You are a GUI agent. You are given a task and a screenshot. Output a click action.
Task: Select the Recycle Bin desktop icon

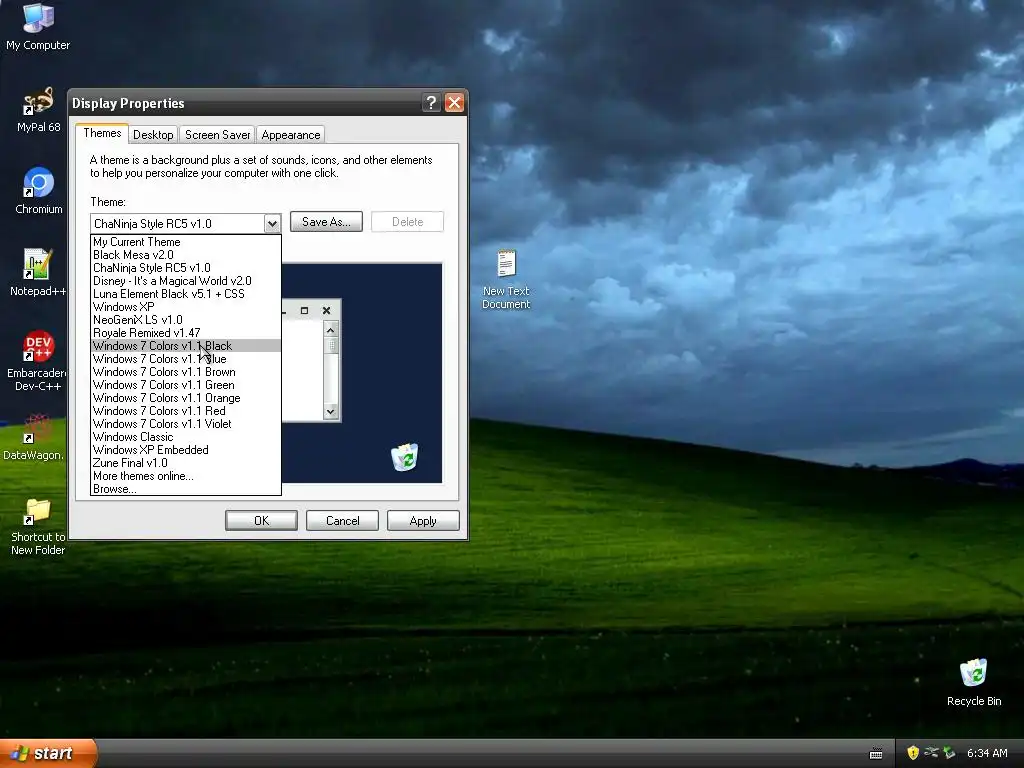point(974,682)
